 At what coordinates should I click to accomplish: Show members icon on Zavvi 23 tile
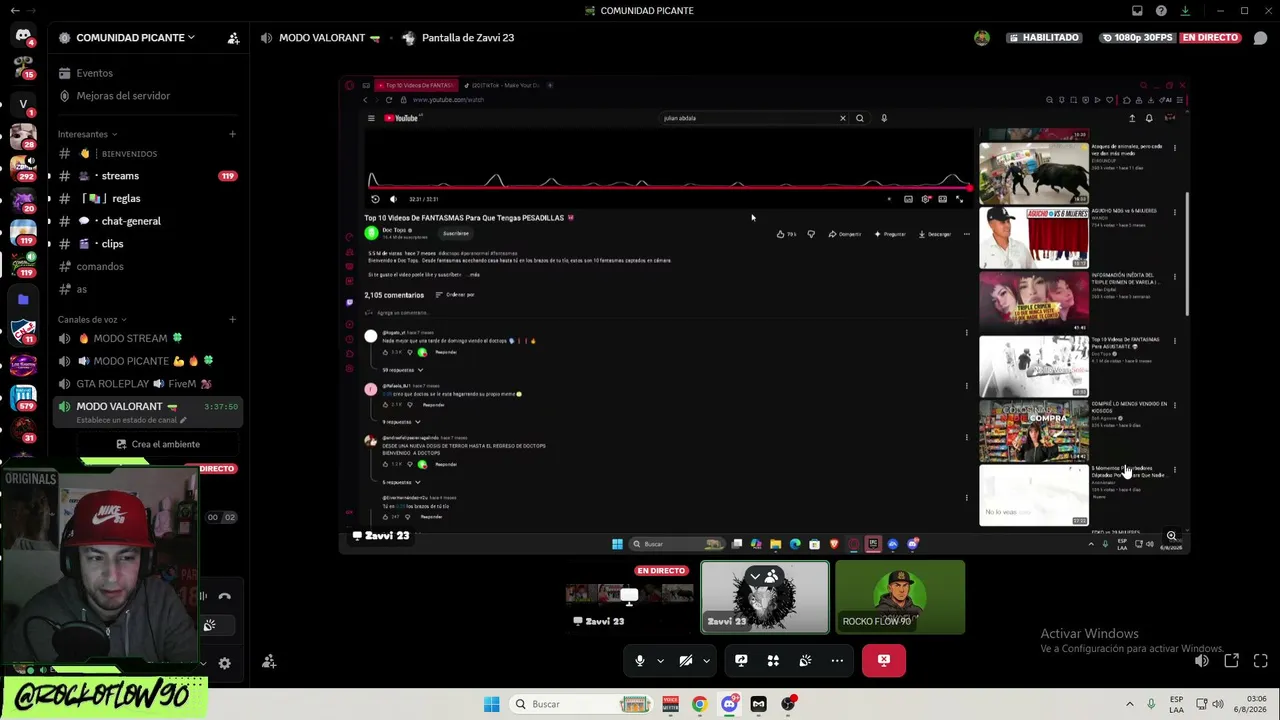coord(771,576)
